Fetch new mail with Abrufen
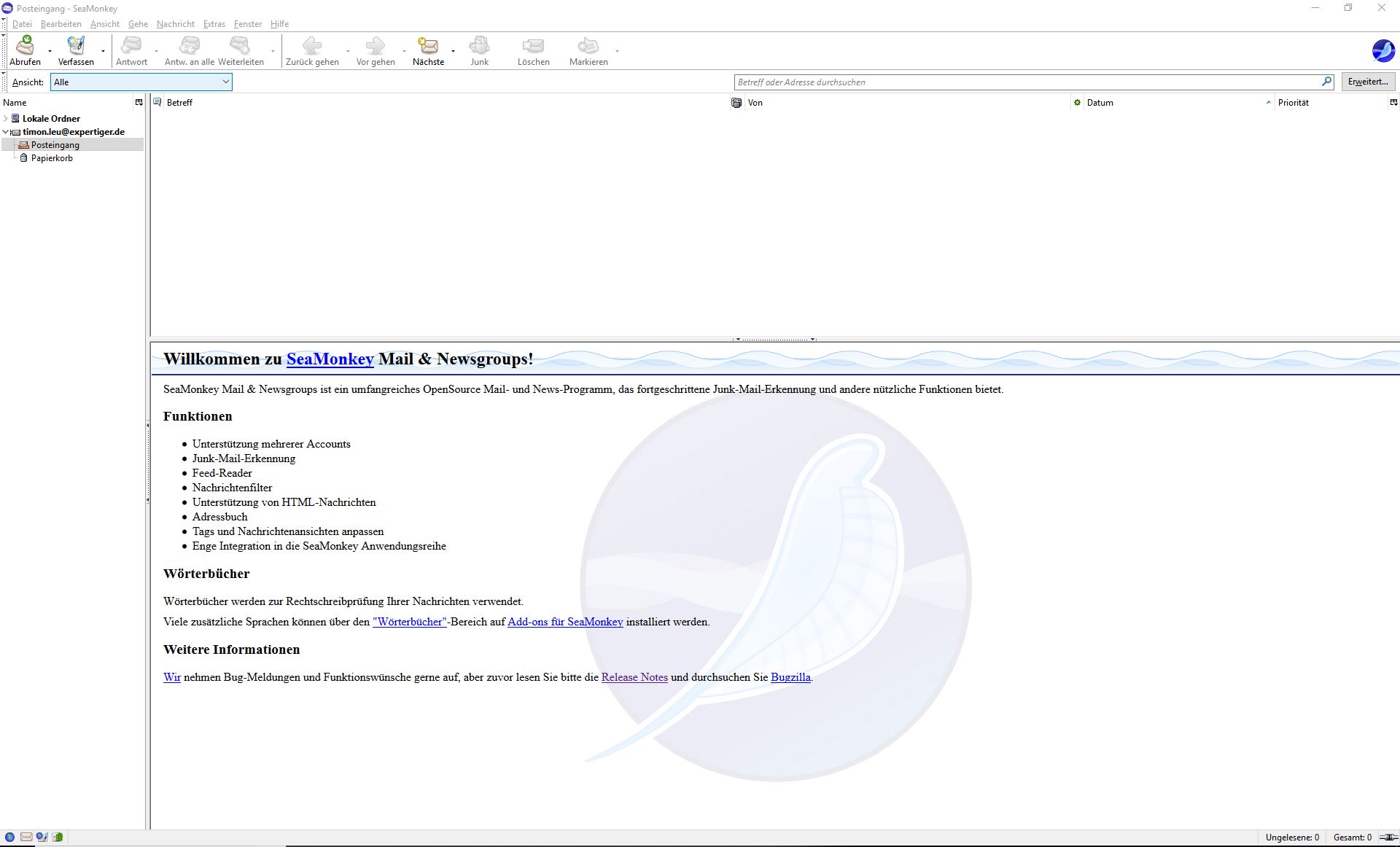This screenshot has width=1400, height=847. (25, 51)
